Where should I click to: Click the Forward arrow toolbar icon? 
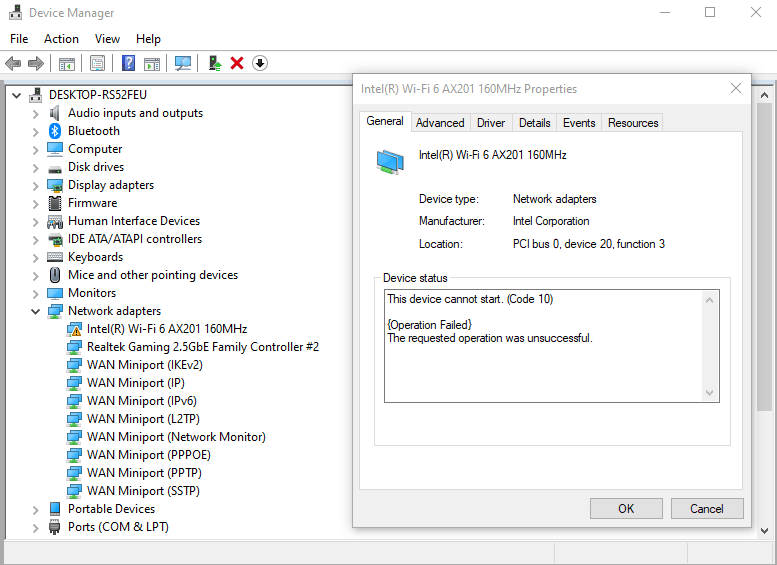[x=36, y=63]
